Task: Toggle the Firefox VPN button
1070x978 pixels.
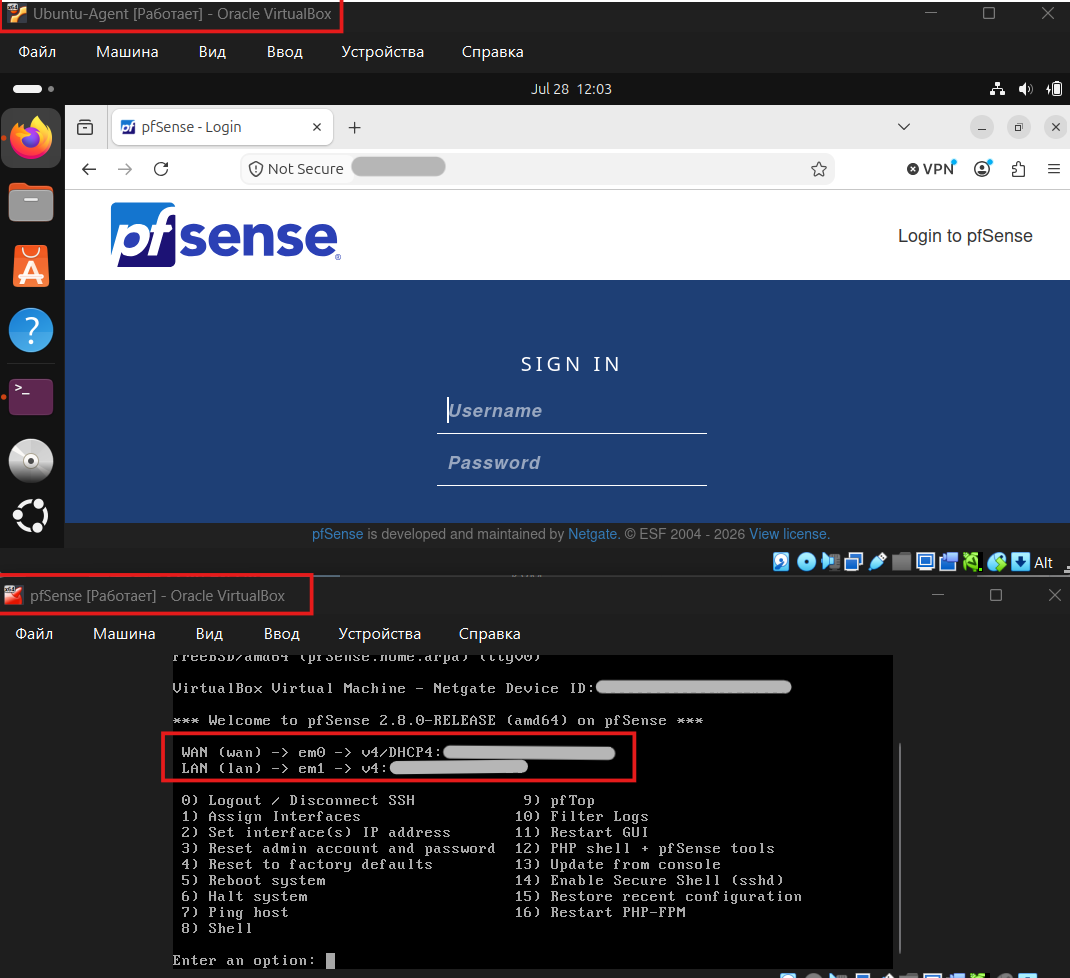Action: click(x=931, y=169)
